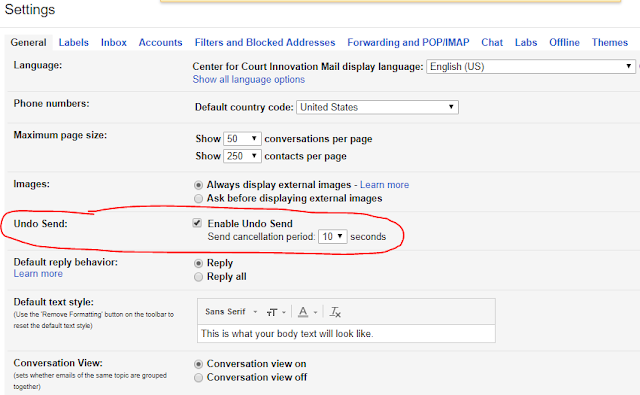This screenshot has height=395, width=640.
Task: Open the text size formatting icon
Action: tap(276, 312)
